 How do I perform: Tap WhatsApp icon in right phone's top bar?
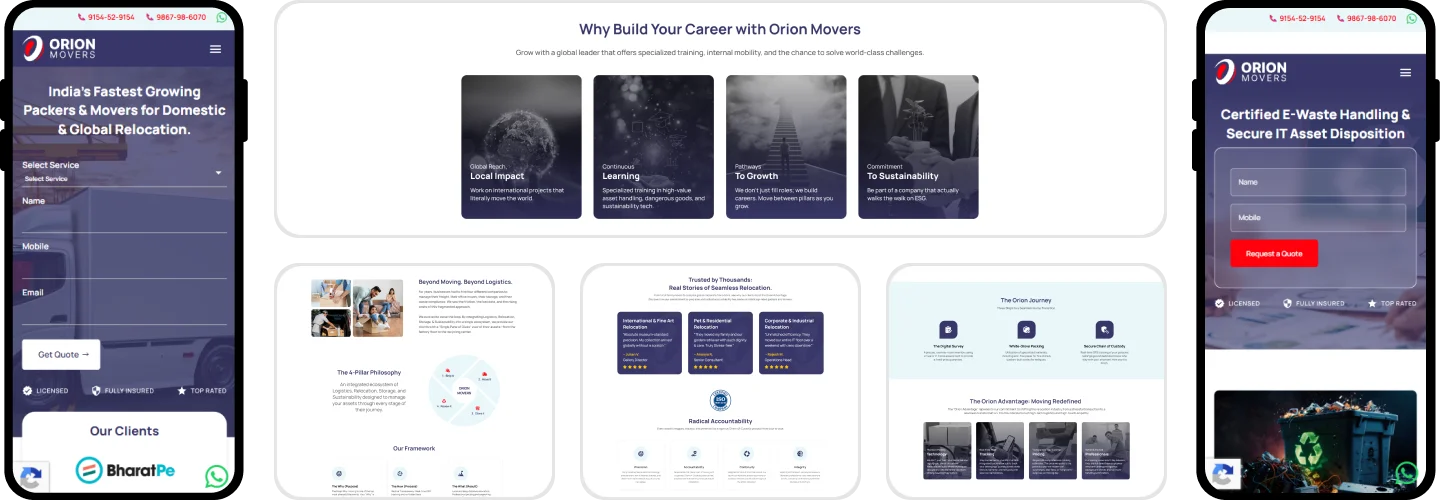(1412, 18)
